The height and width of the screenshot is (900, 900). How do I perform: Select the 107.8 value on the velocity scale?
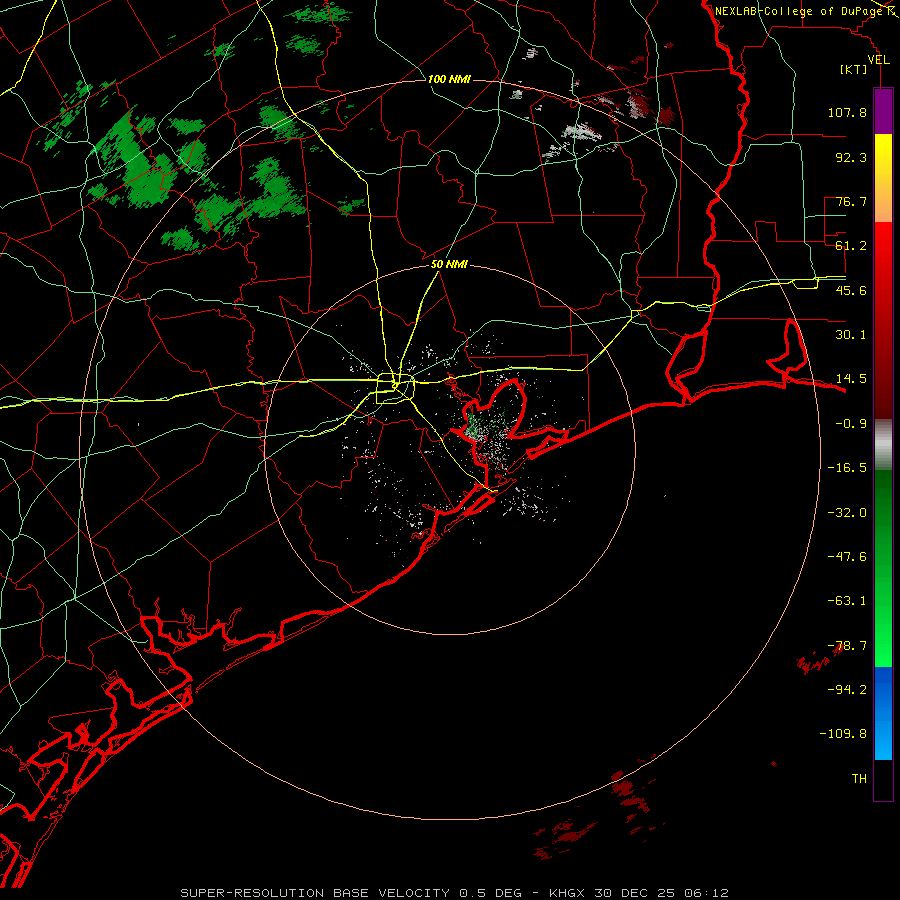[x=847, y=112]
